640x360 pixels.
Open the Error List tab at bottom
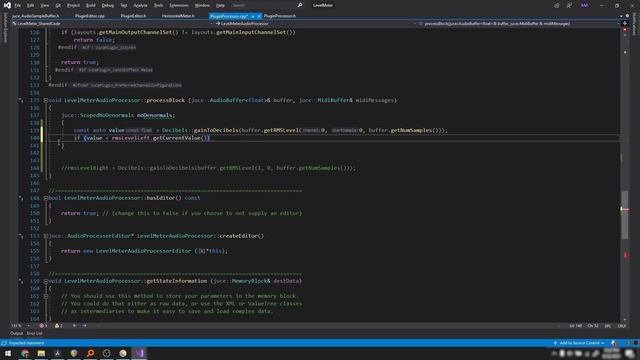(34, 333)
